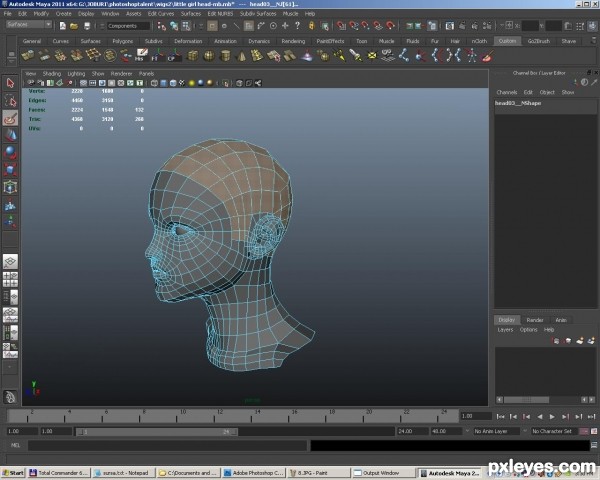Click the play backwards button
This screenshot has height=480, width=600.
540,416
